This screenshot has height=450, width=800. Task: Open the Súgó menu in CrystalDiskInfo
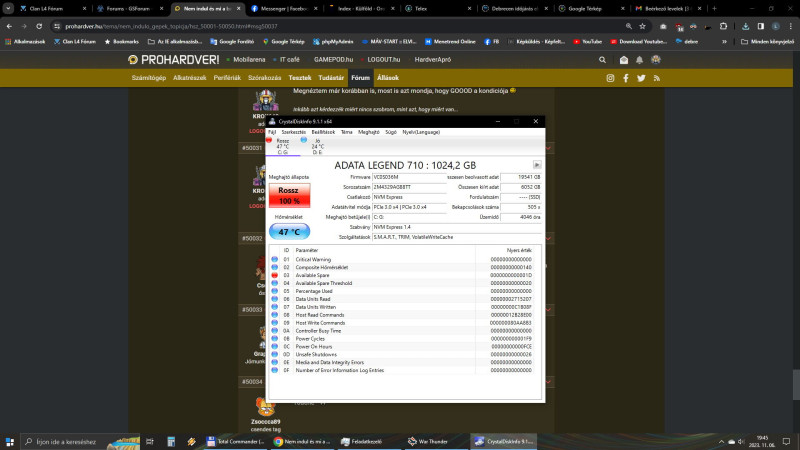(x=391, y=132)
